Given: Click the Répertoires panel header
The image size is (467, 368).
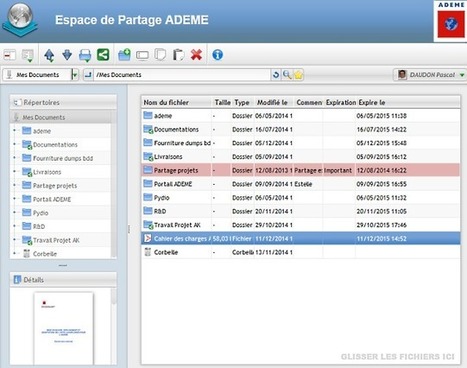Looking at the screenshot, I should (x=63, y=102).
